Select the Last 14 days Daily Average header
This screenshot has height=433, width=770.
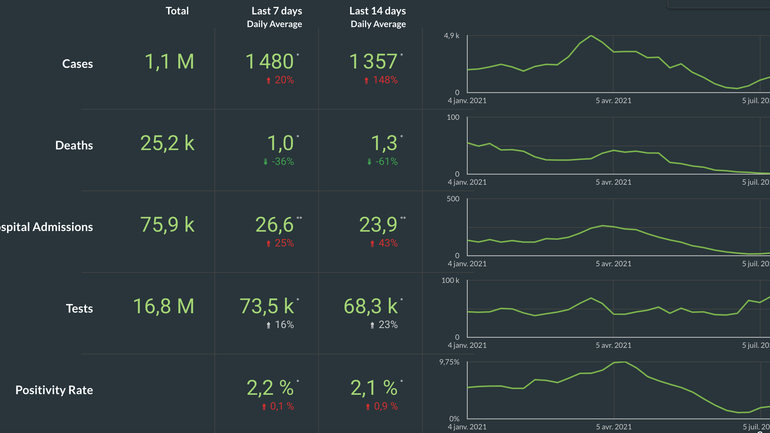(377, 17)
